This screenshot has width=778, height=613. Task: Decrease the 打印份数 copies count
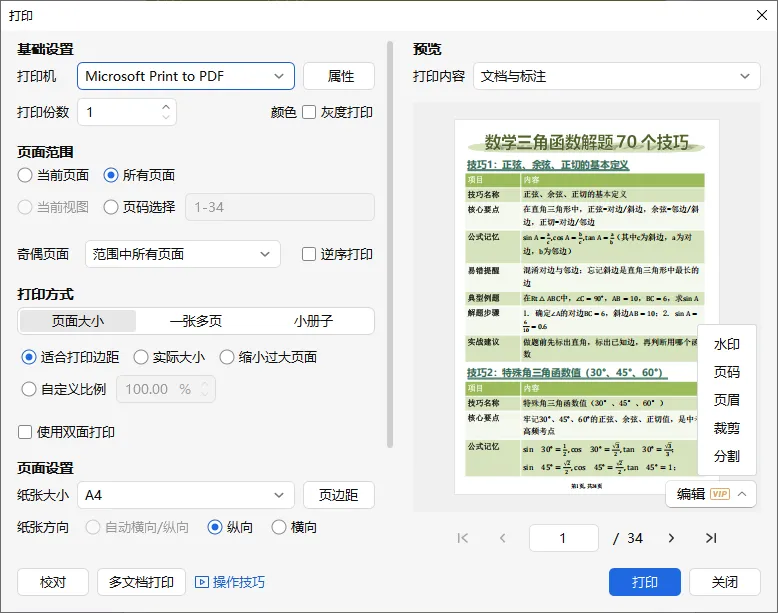point(166,117)
